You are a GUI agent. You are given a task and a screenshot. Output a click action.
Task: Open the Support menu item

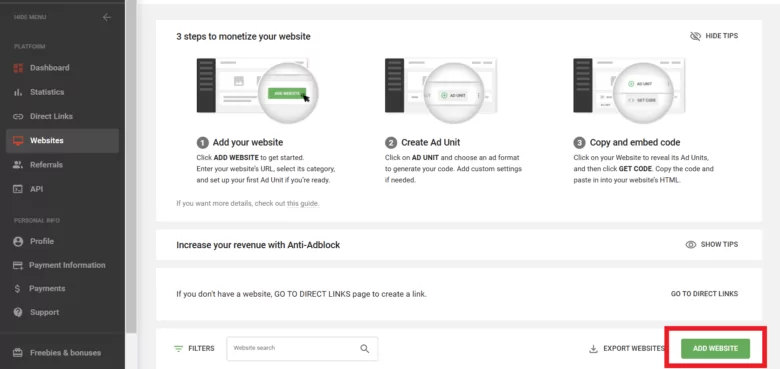(62, 313)
